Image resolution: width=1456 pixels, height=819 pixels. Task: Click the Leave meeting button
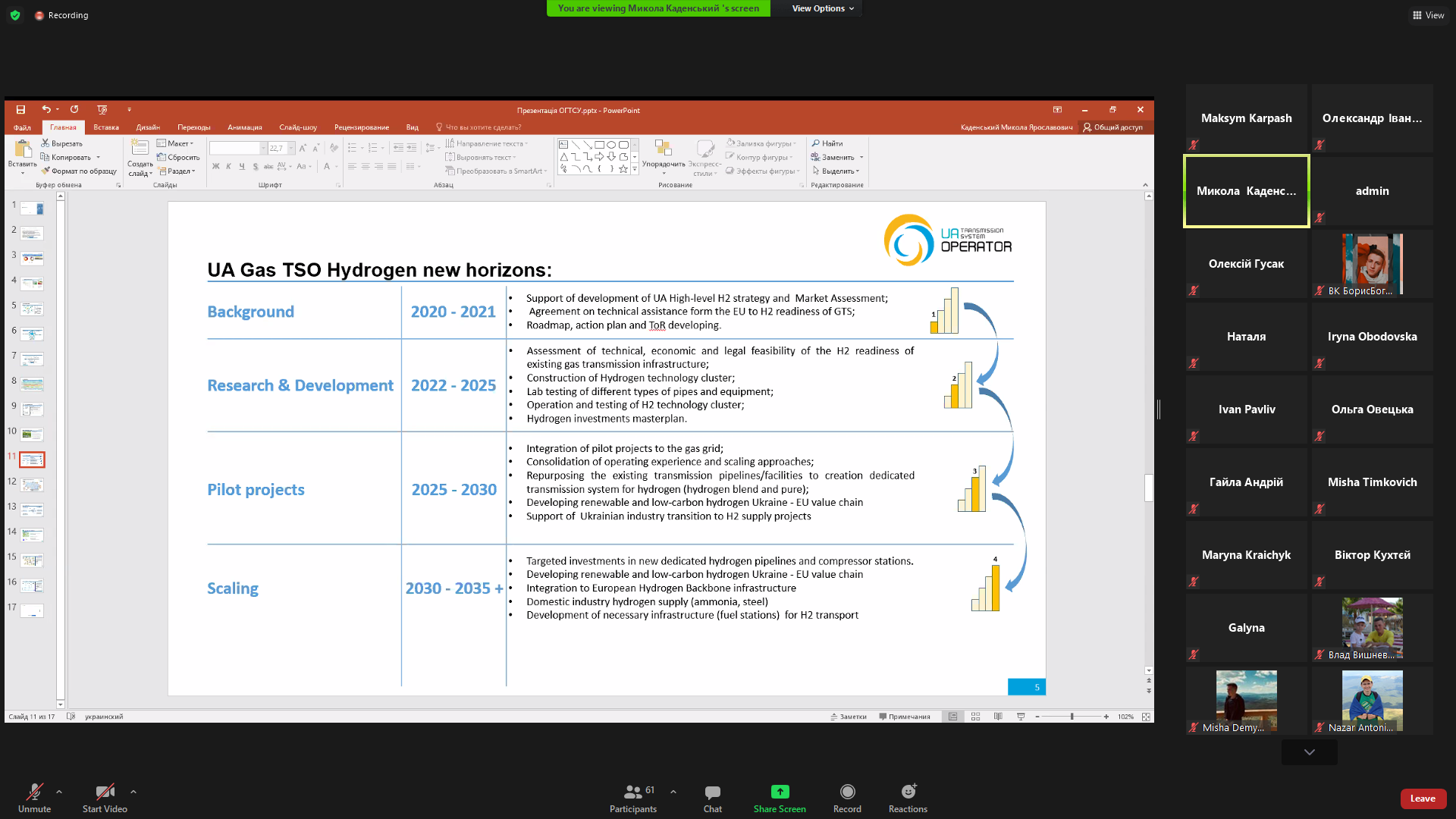1423,797
